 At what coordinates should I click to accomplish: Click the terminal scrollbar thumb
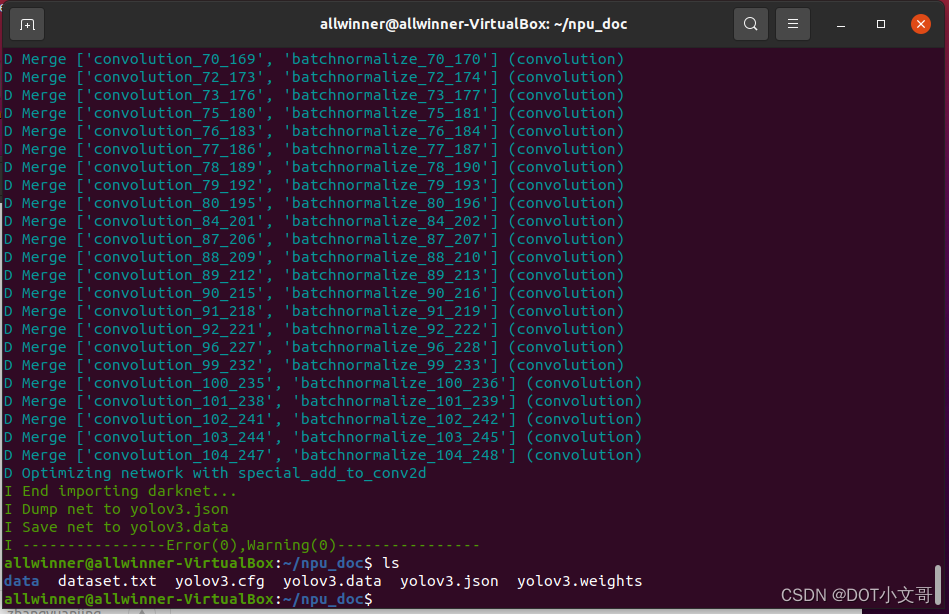pos(938,584)
